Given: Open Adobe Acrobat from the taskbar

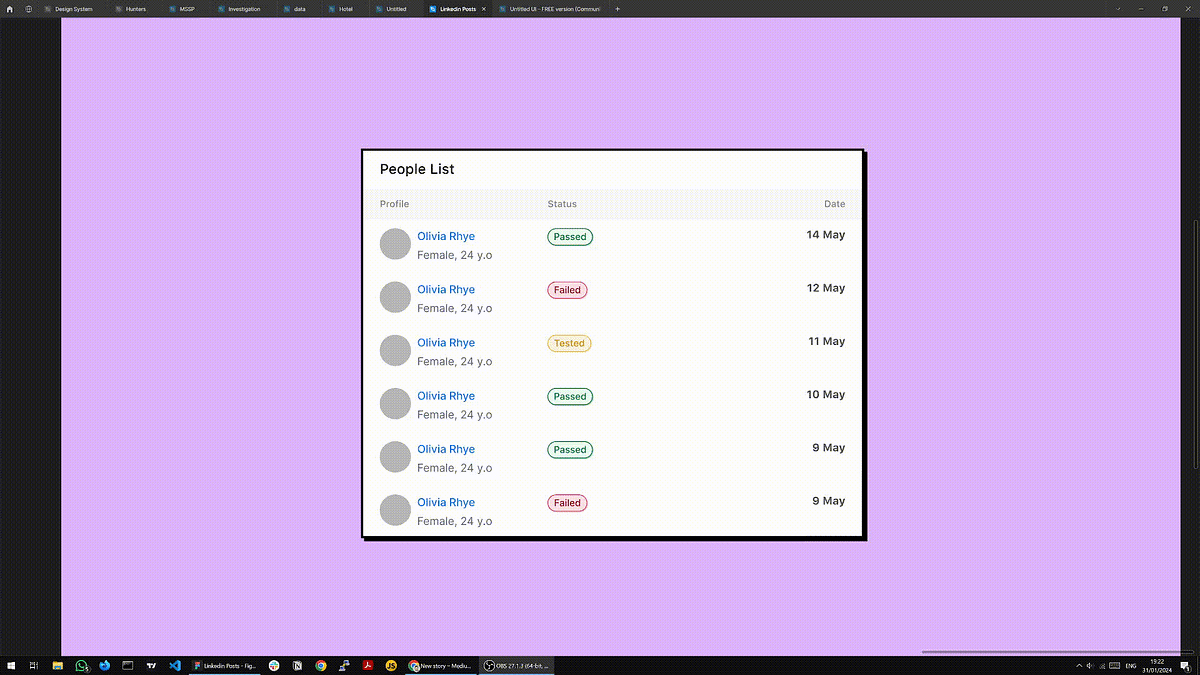Looking at the screenshot, I should coord(367,665).
